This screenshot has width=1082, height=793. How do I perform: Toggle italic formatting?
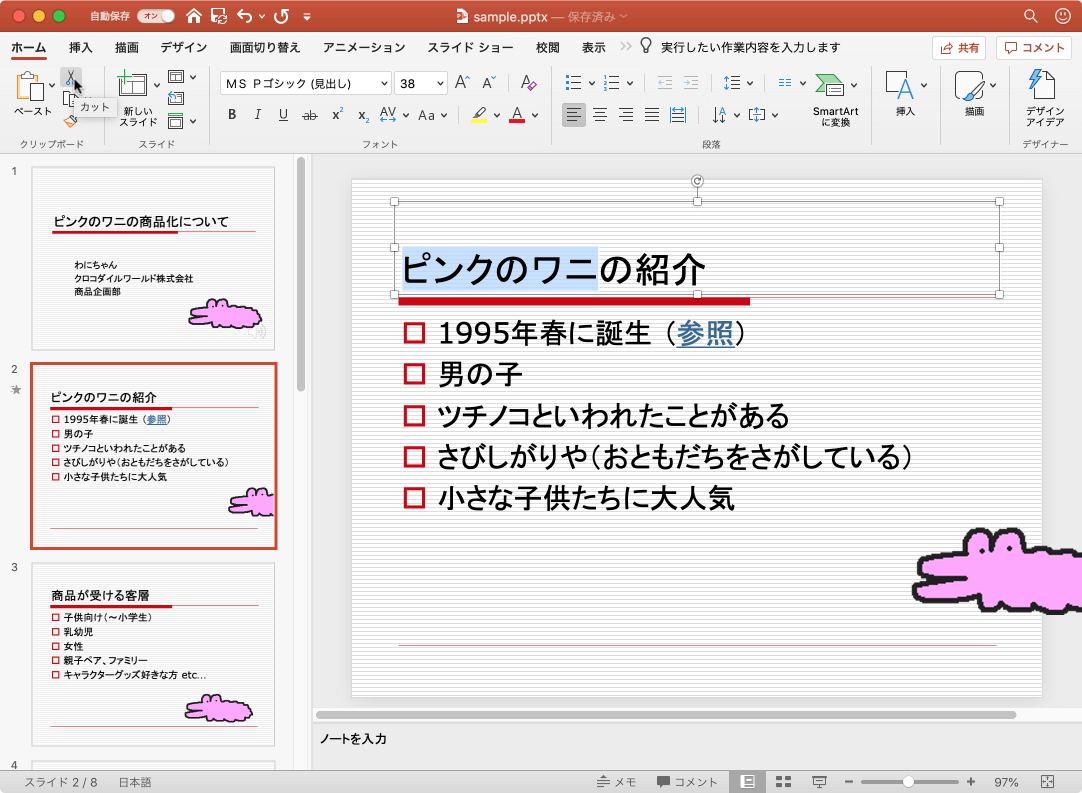pos(257,115)
